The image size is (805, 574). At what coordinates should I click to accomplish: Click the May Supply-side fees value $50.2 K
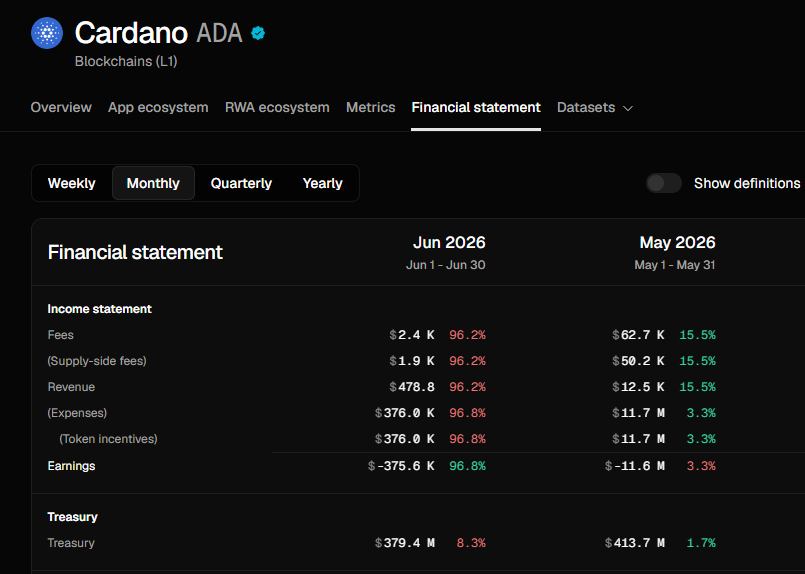(x=638, y=361)
